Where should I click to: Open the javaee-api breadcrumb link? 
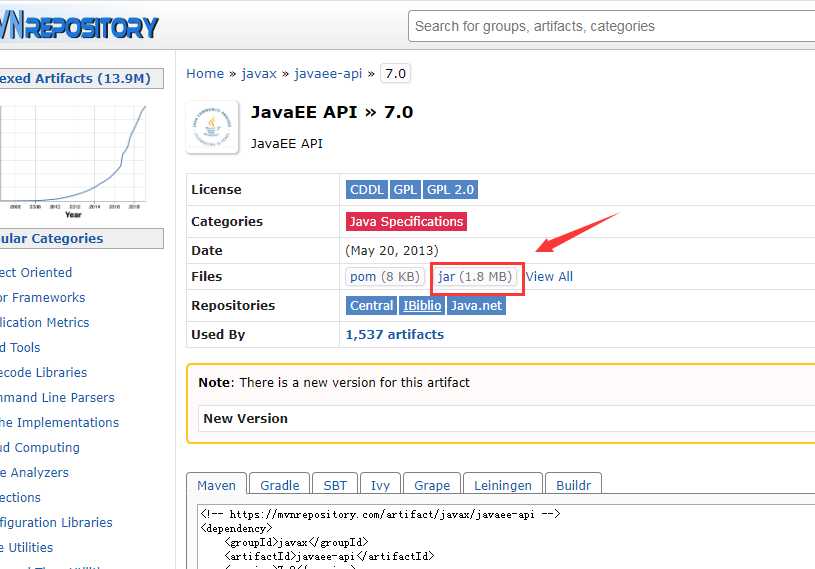coord(328,73)
